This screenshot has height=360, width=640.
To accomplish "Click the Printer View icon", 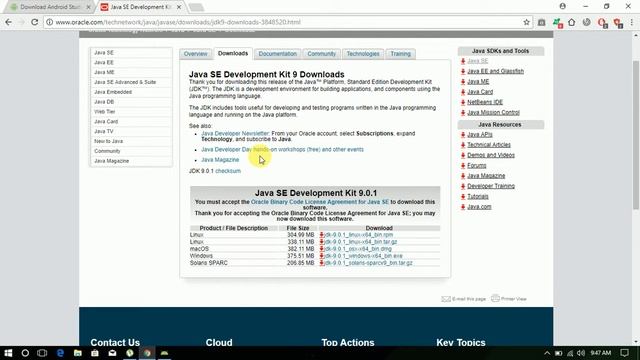I will (x=495, y=298).
